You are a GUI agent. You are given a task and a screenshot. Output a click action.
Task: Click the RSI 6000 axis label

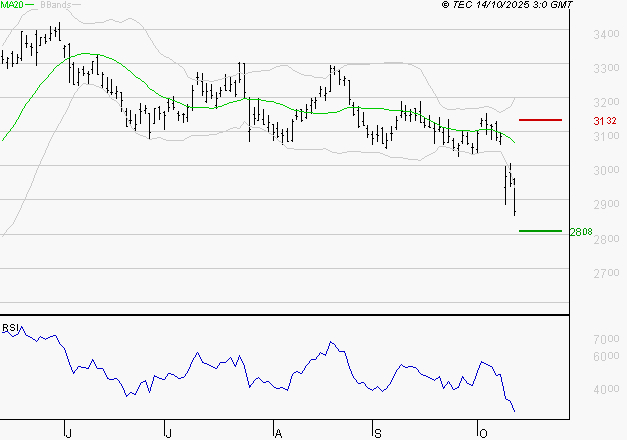coord(606,357)
